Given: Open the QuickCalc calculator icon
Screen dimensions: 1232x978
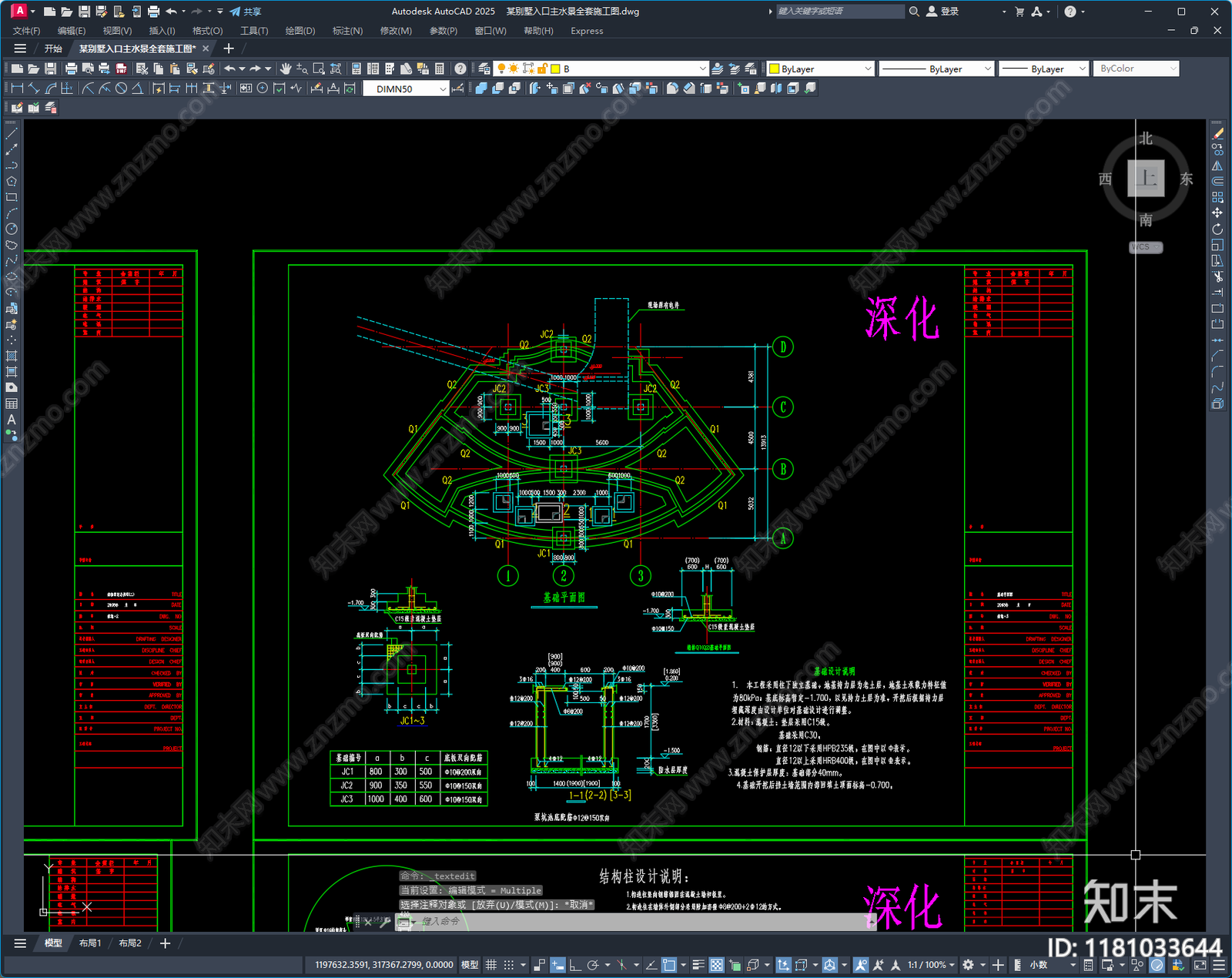Looking at the screenshot, I should (440, 69).
